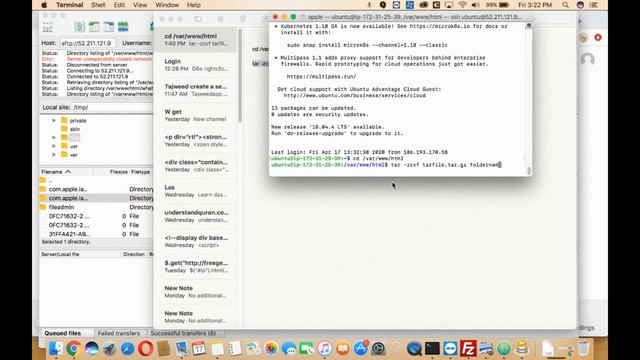Open Siri from the Dock
Screen dimensions: 640x360
[91, 348]
